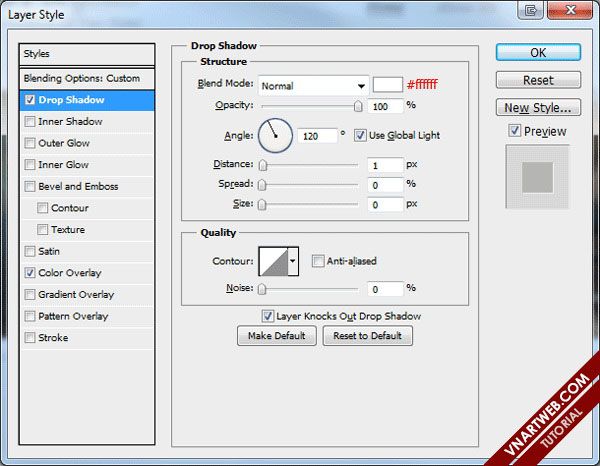The height and width of the screenshot is (466, 600).
Task: Select the Styles panel header
Action: pos(88,54)
